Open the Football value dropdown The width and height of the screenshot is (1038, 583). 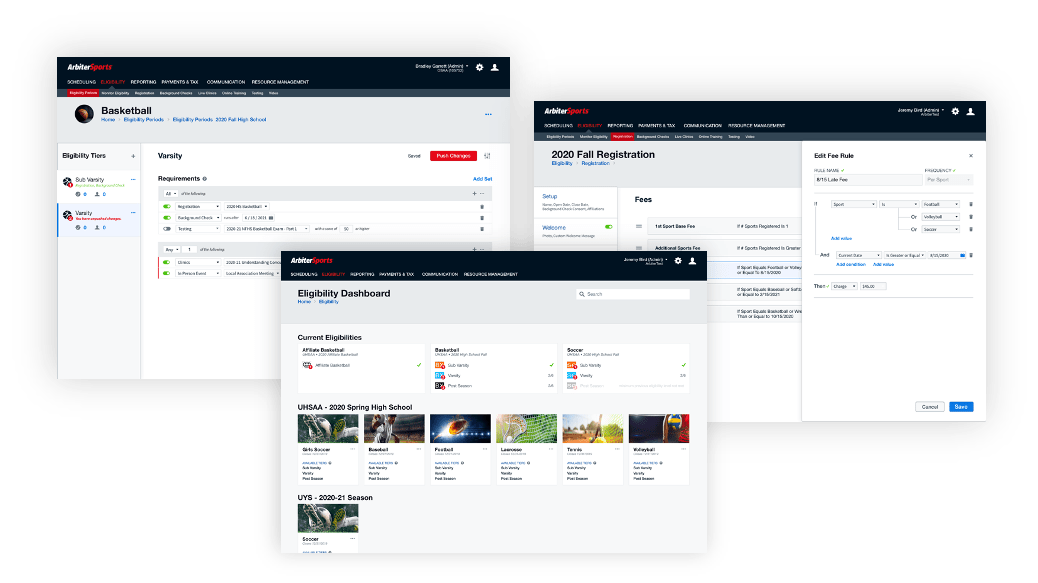(941, 204)
